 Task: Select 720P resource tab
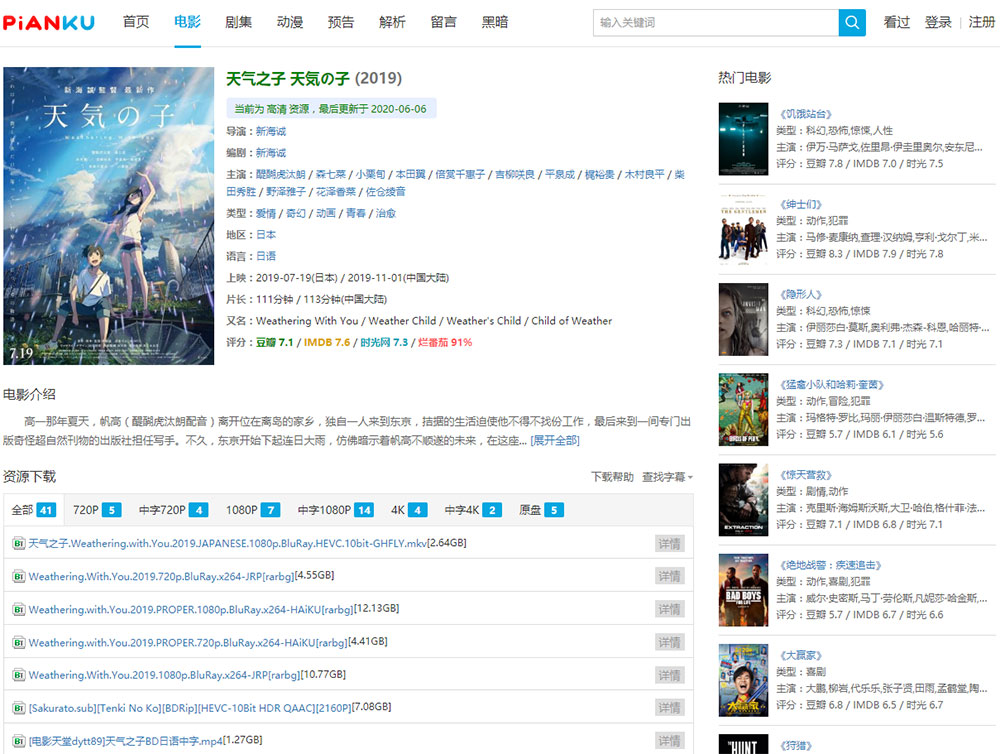point(97,510)
